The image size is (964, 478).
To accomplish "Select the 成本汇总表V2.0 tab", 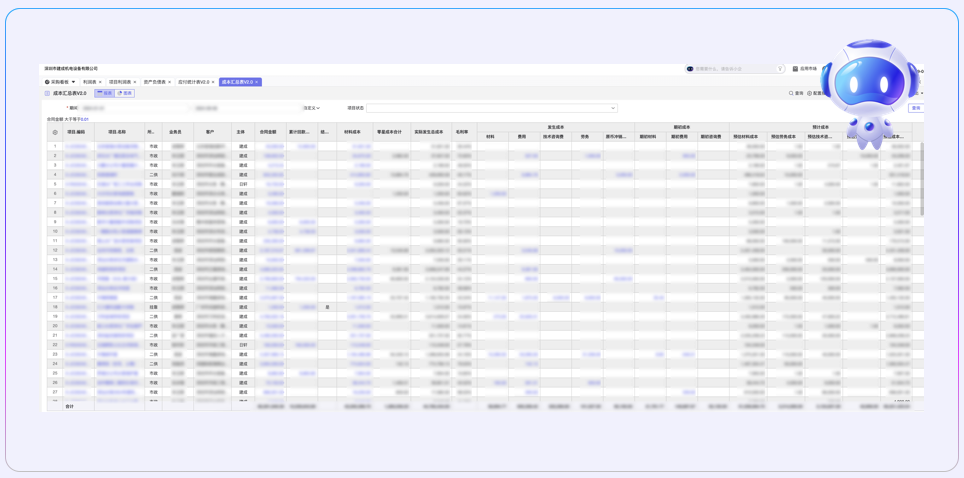I will point(237,82).
